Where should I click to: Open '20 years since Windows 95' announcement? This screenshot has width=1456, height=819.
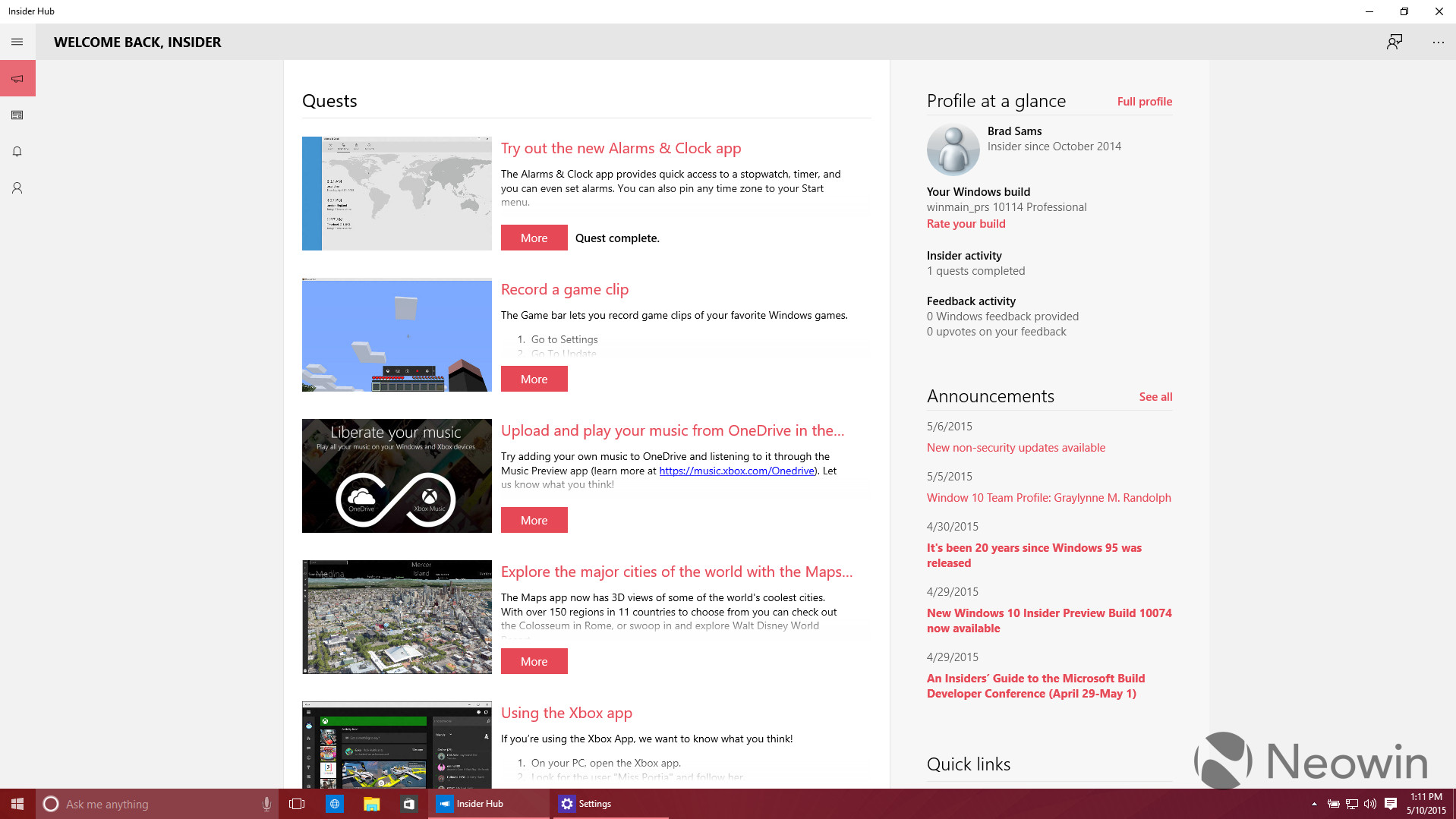(1034, 556)
